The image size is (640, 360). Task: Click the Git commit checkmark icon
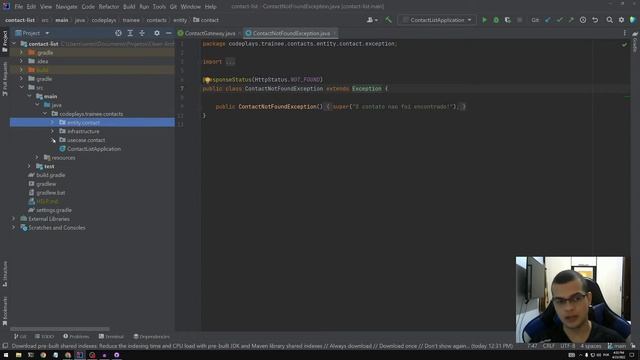(x=559, y=20)
